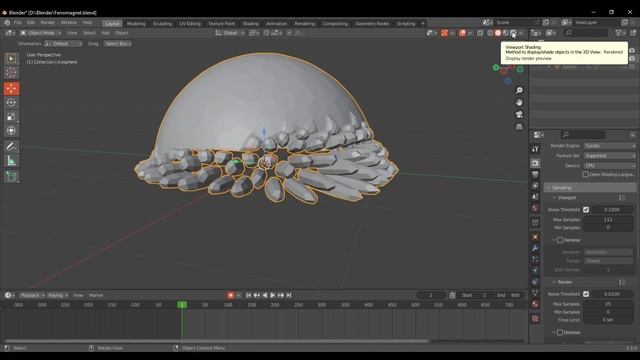Open the Object Data properties tab
Screen dimensions: 640x360
tap(536, 293)
